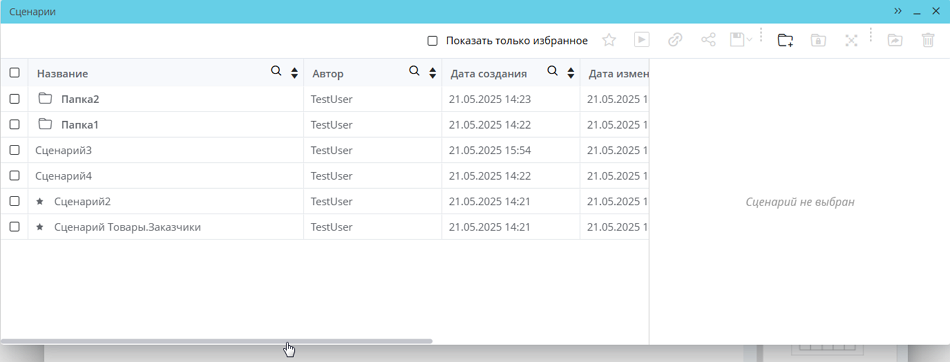
Task: Open folder Папка2
Action: pos(80,99)
